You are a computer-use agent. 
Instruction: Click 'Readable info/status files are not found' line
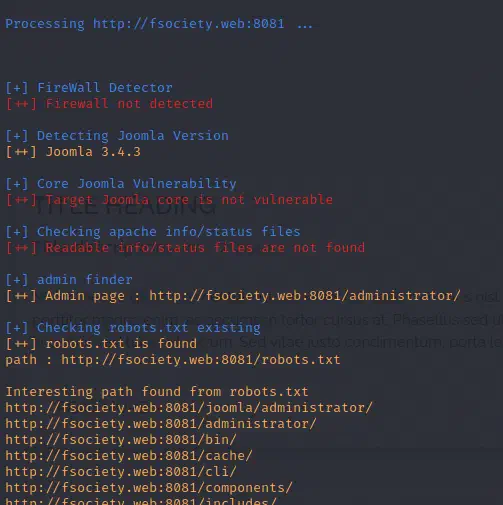pos(185,248)
